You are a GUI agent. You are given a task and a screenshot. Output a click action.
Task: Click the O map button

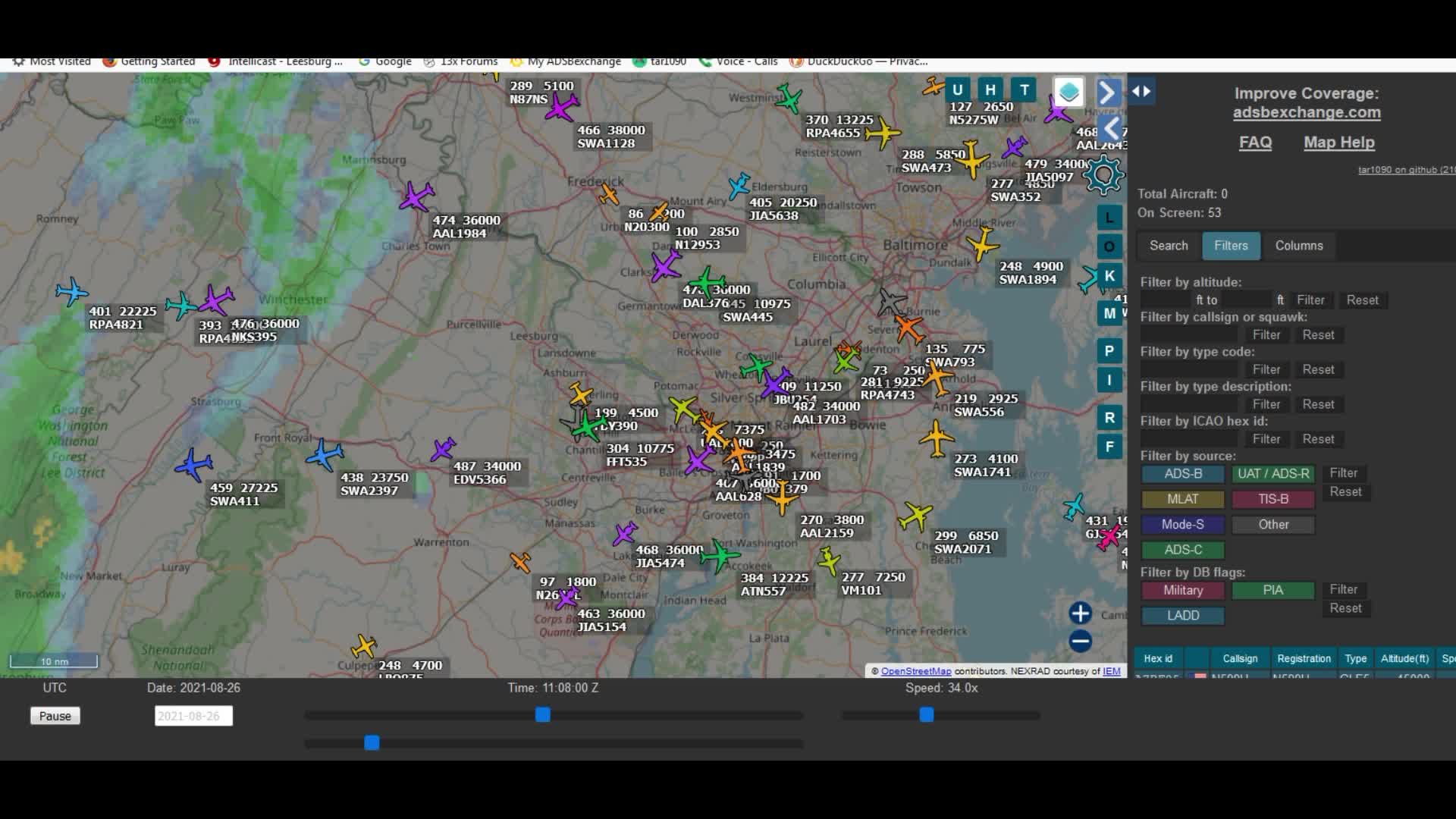[x=1109, y=246]
